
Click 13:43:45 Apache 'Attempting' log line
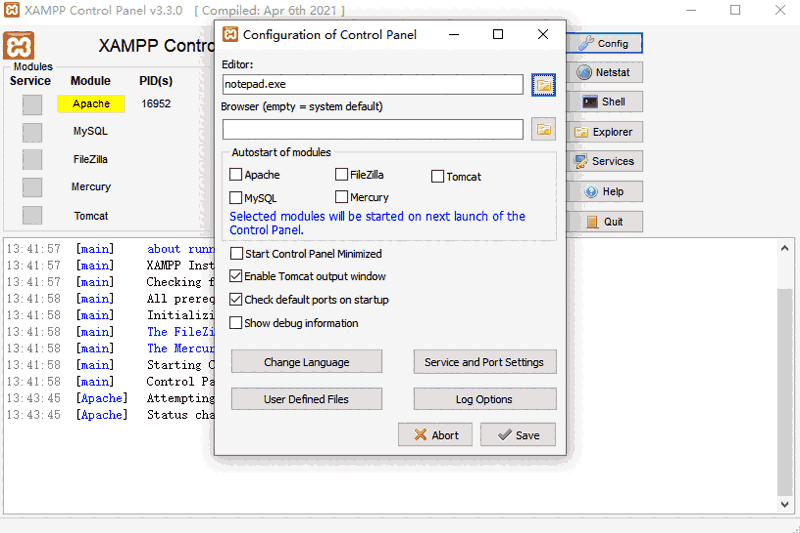pos(110,398)
